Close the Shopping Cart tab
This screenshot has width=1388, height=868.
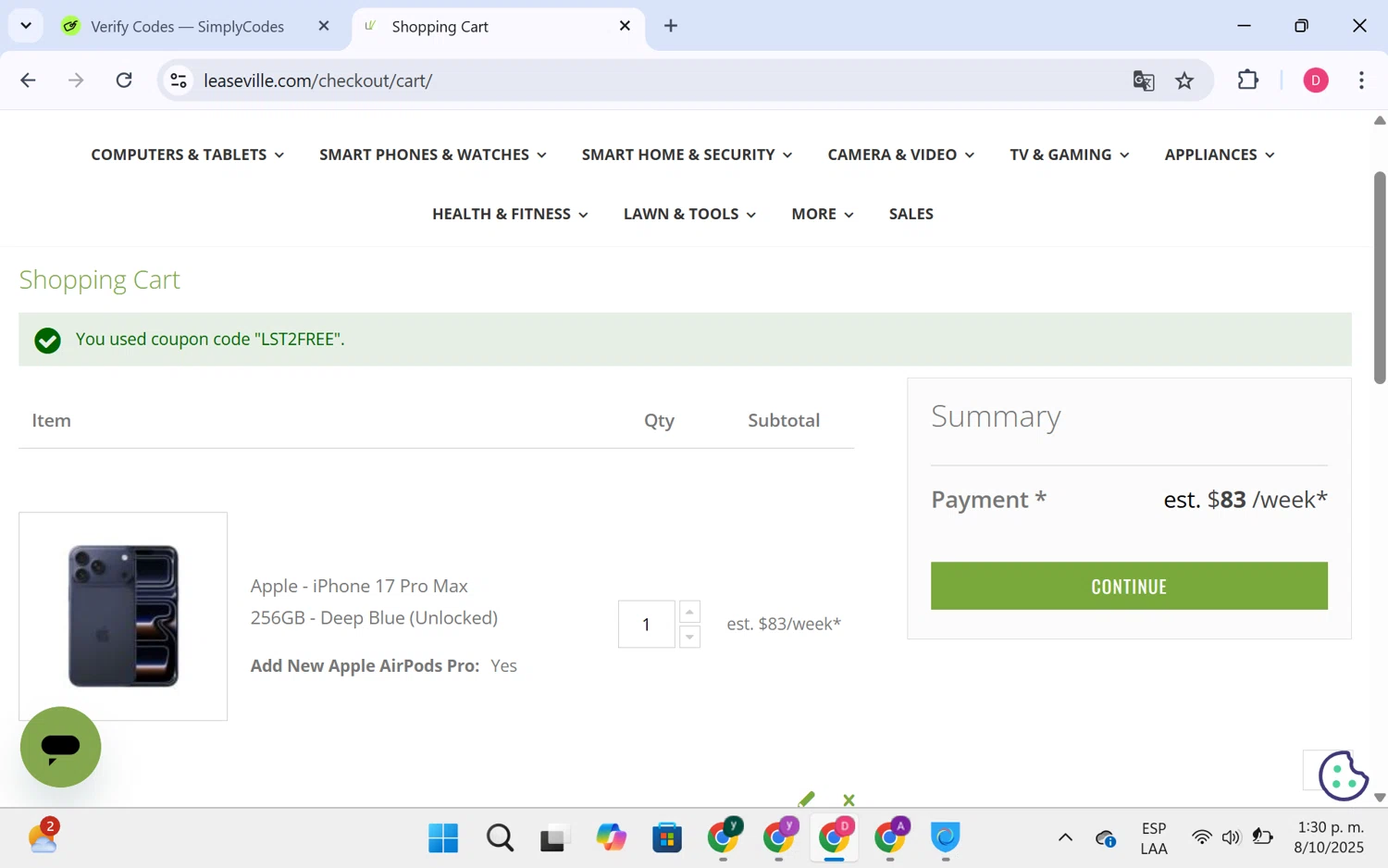point(625,26)
